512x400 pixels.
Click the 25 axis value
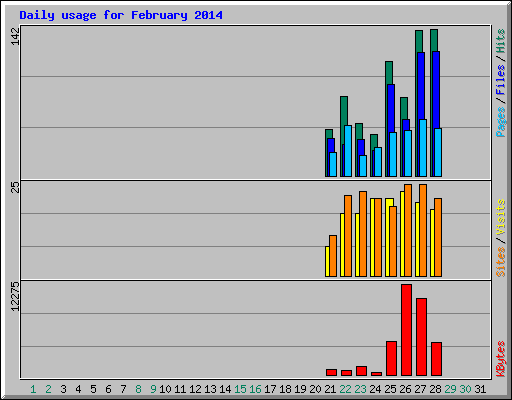coord(15,187)
